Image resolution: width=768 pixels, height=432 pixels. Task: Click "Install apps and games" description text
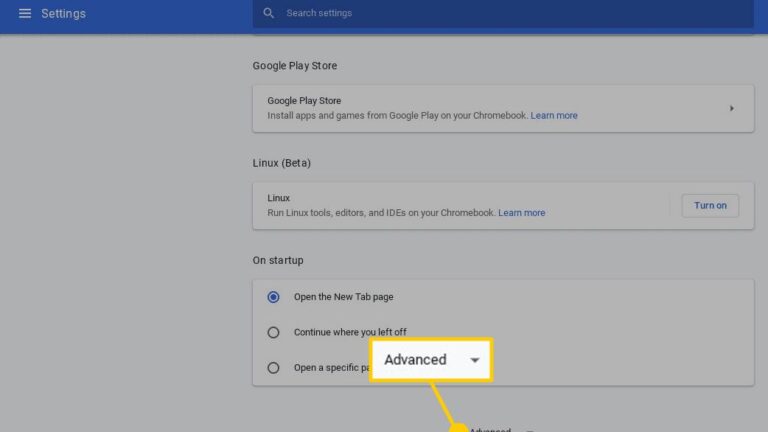[398, 116]
